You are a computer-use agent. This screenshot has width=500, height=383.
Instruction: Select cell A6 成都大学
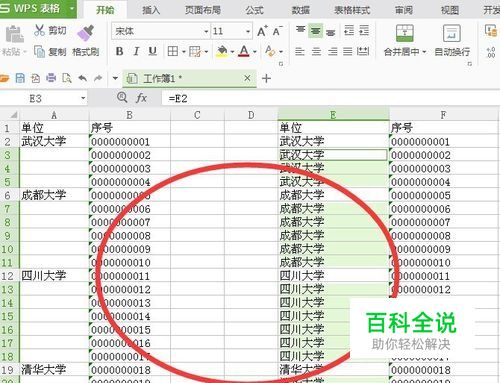pyautogui.click(x=54, y=195)
